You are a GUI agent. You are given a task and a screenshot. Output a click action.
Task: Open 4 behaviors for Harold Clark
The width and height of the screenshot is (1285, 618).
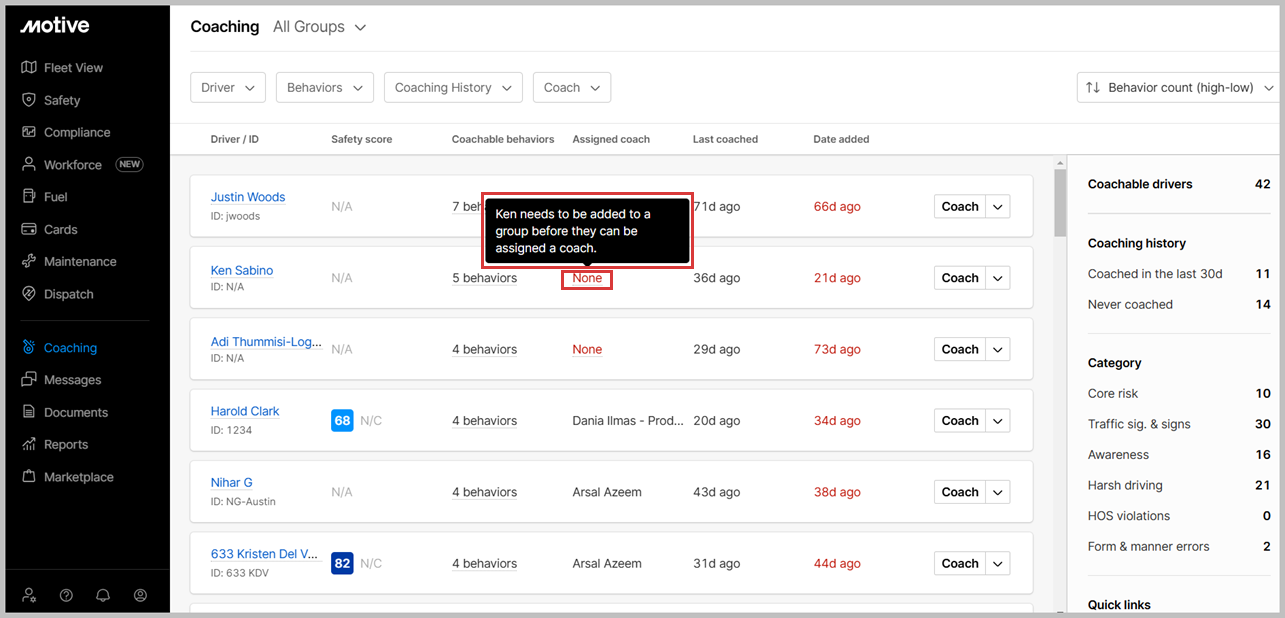click(484, 420)
